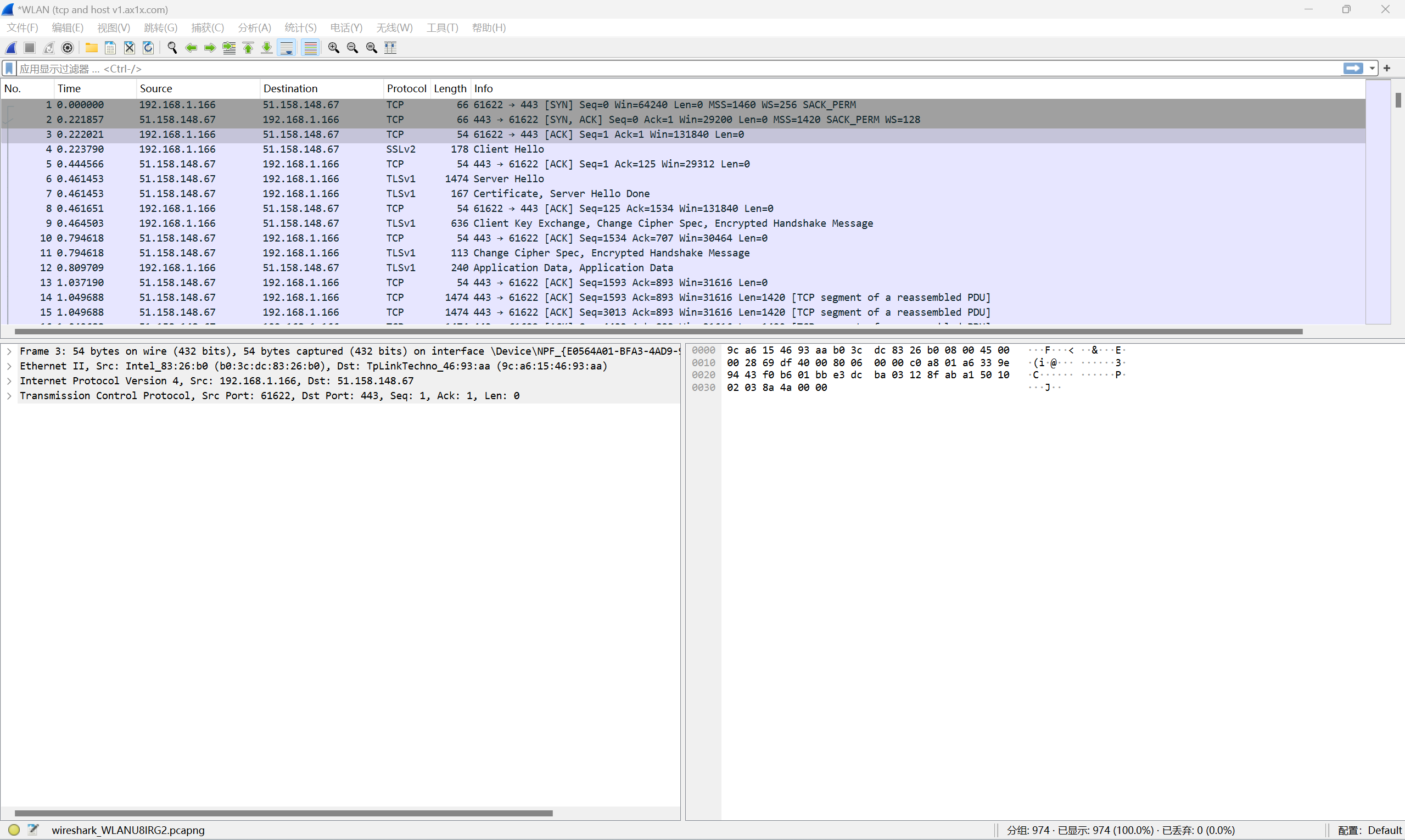Sort packets by Time column header

click(x=95, y=88)
